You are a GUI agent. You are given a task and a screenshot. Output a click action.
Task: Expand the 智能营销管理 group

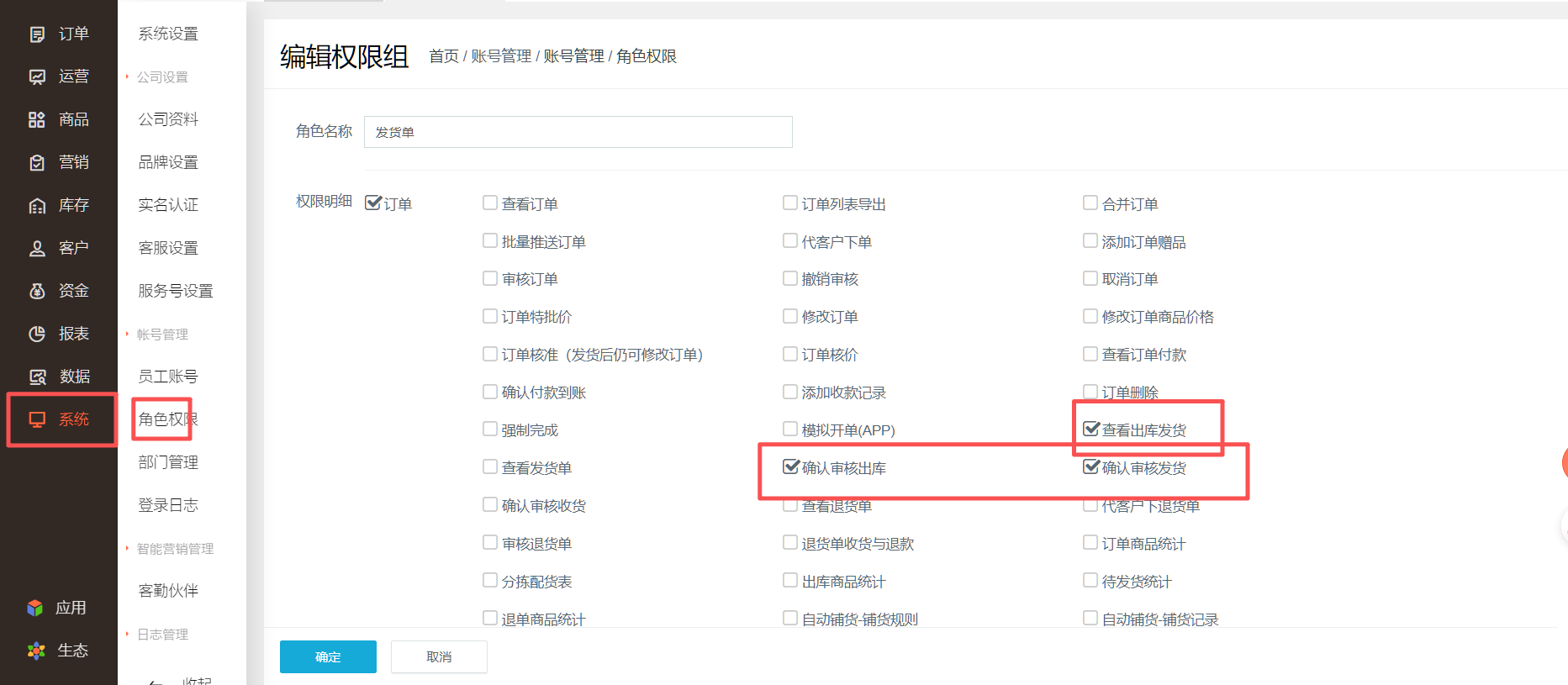click(175, 549)
